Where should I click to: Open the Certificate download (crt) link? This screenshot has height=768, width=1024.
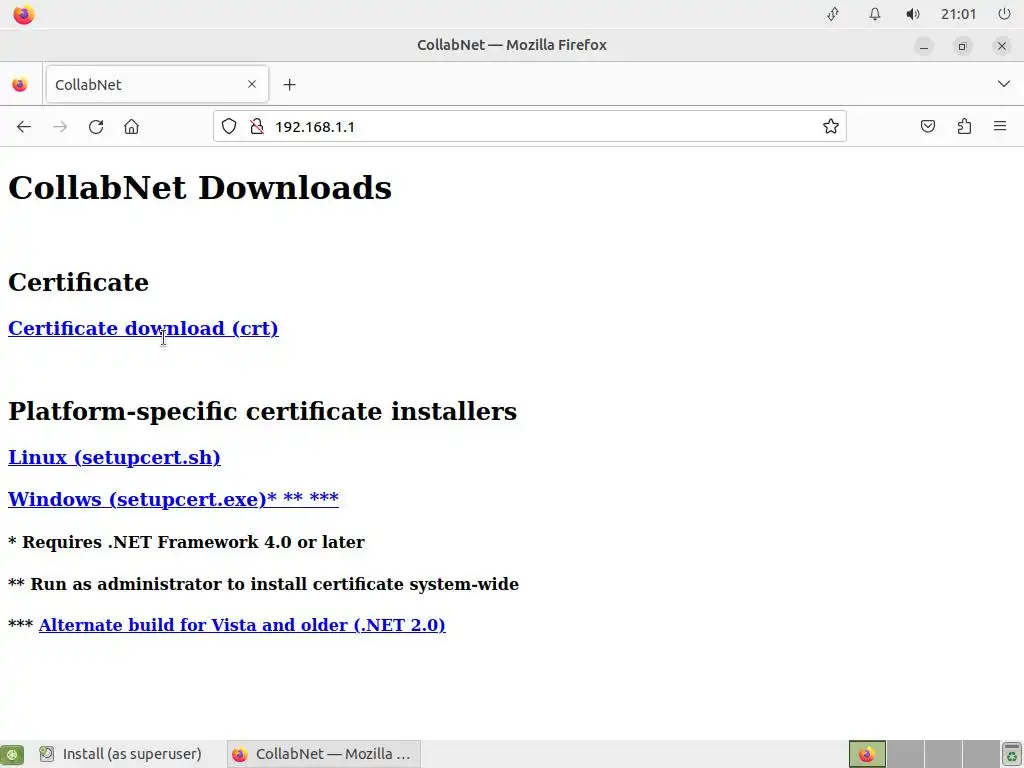(143, 328)
